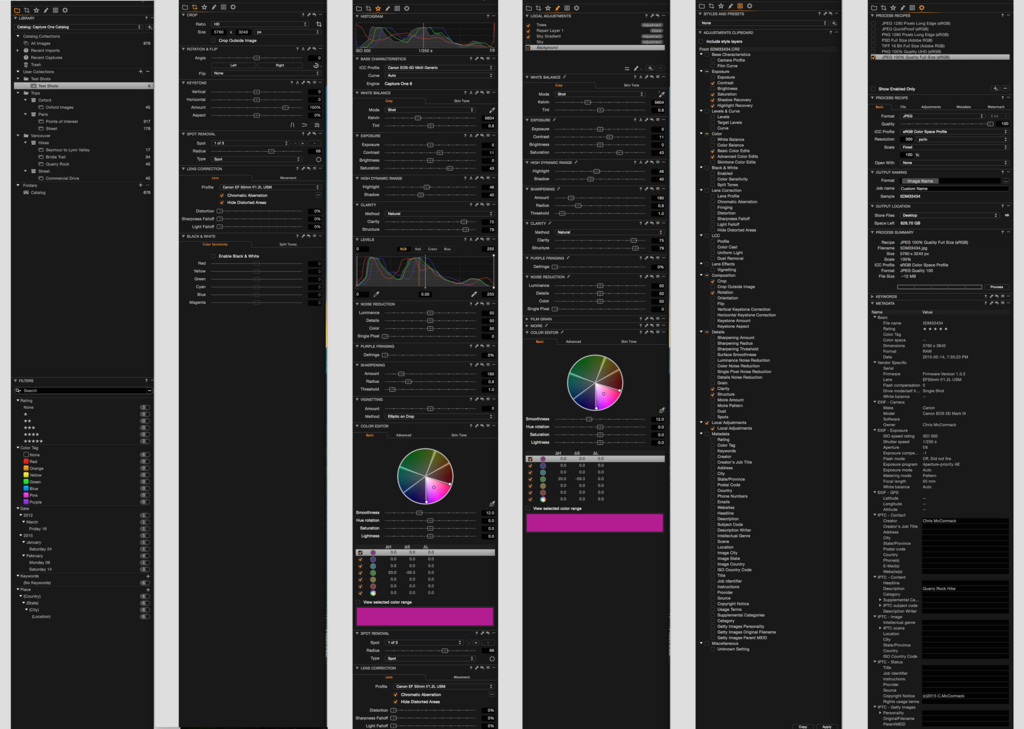The image size is (1024, 729).
Task: Activate crop tool icon beside Ratio dropdown
Action: coord(318,24)
